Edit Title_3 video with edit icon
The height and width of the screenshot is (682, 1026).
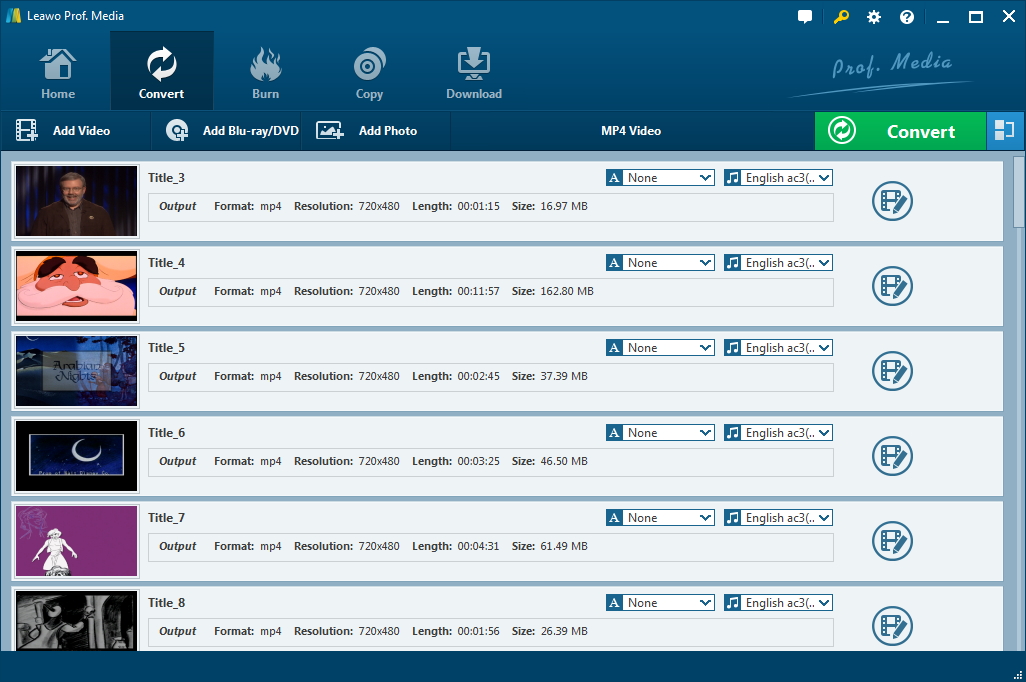[893, 201]
